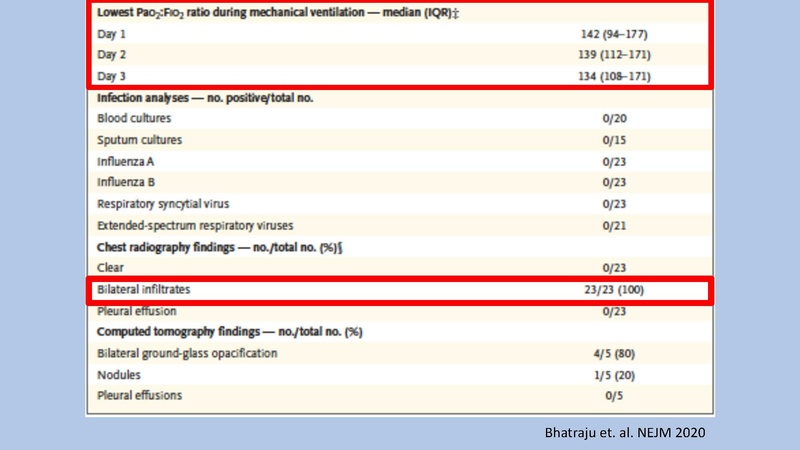Select the 'Bilateral infiltrates' row label
Viewport: 800px width, 450px height.
[x=143, y=289]
